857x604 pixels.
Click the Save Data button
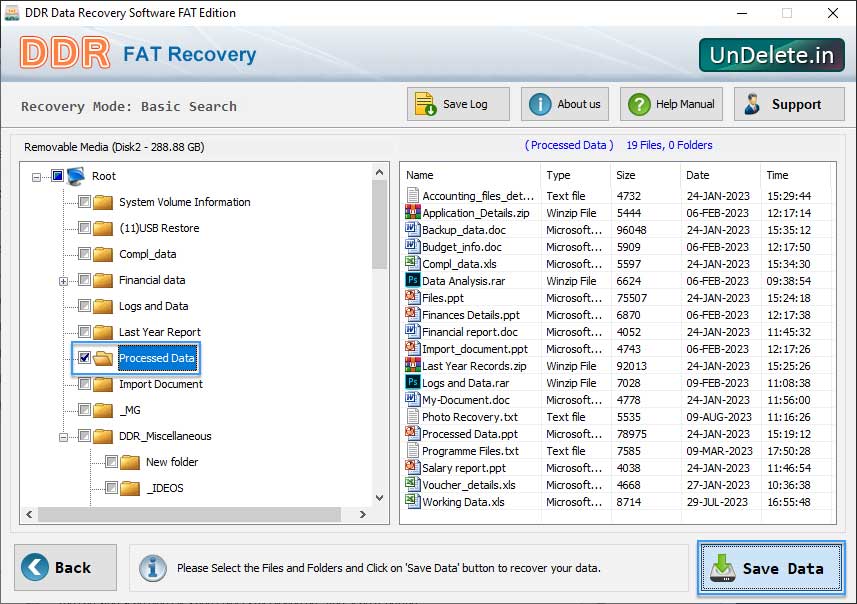[771, 568]
